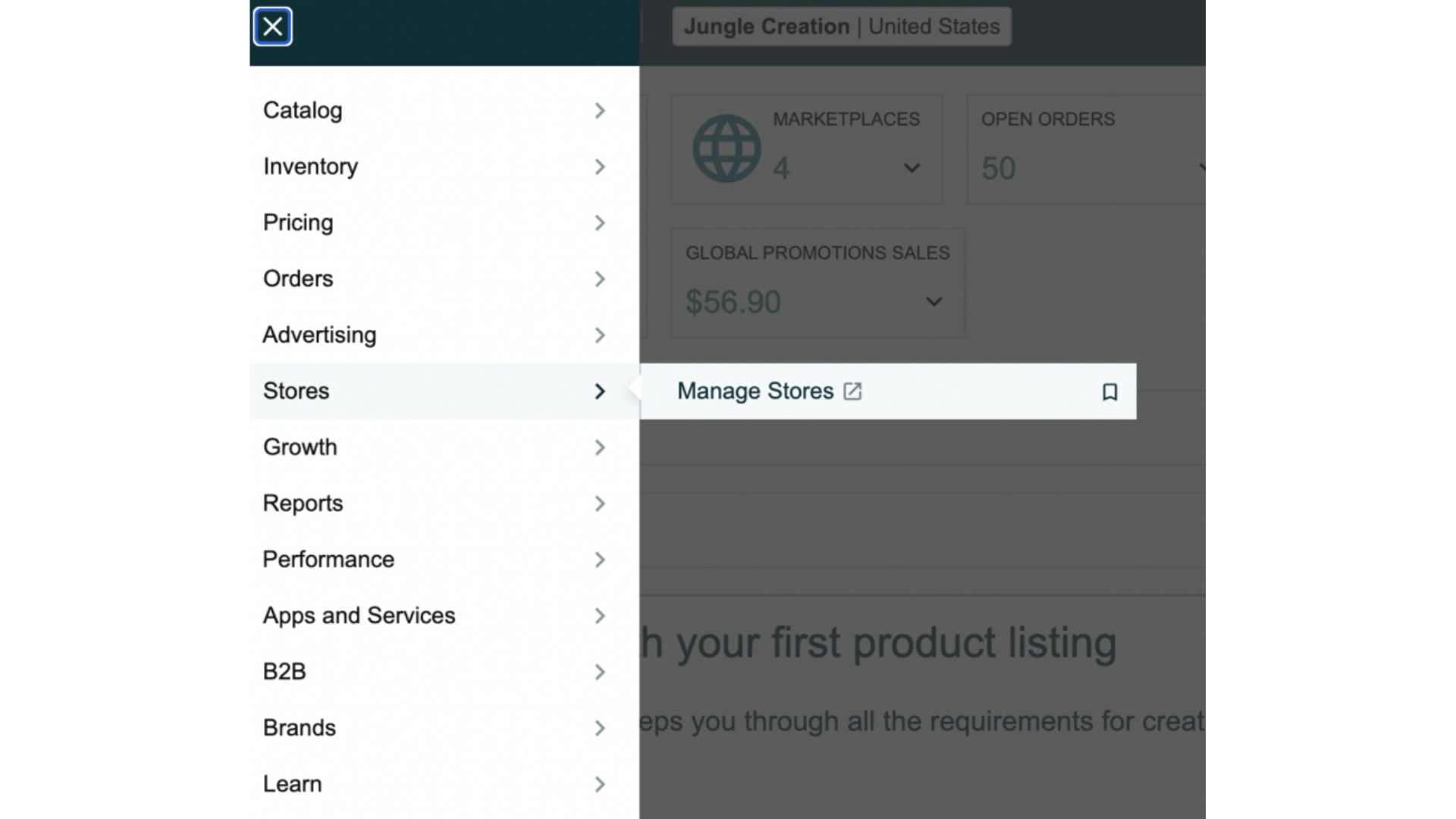This screenshot has width=1456, height=819.
Task: Select the Advertising menu item
Action: coord(319,335)
